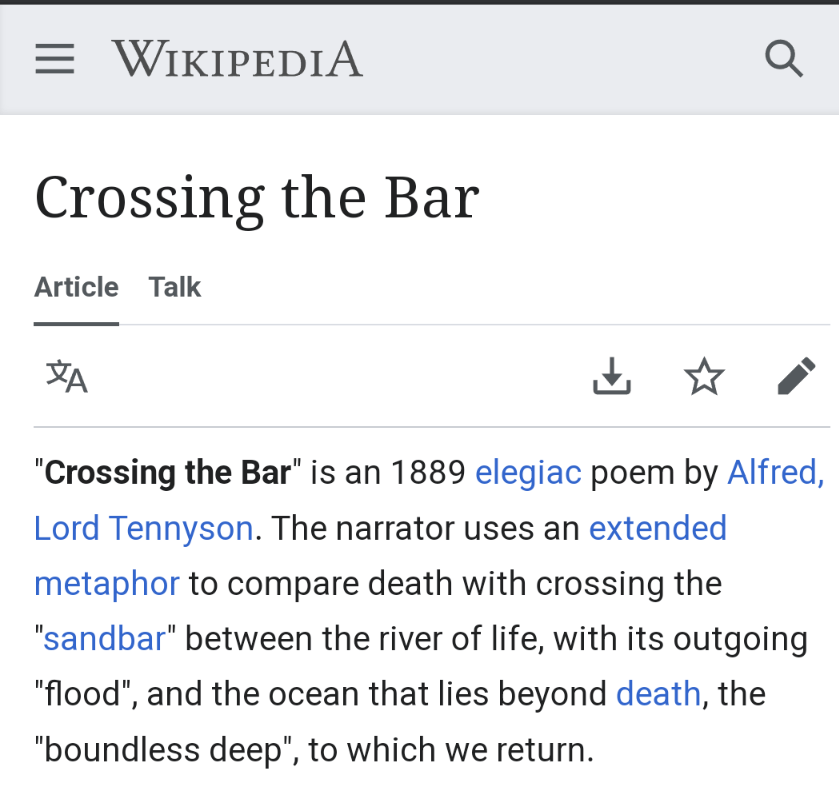Click the Wikipedia wordmark logo
Screen dimensions: 839x795
pyautogui.click(x=237, y=60)
